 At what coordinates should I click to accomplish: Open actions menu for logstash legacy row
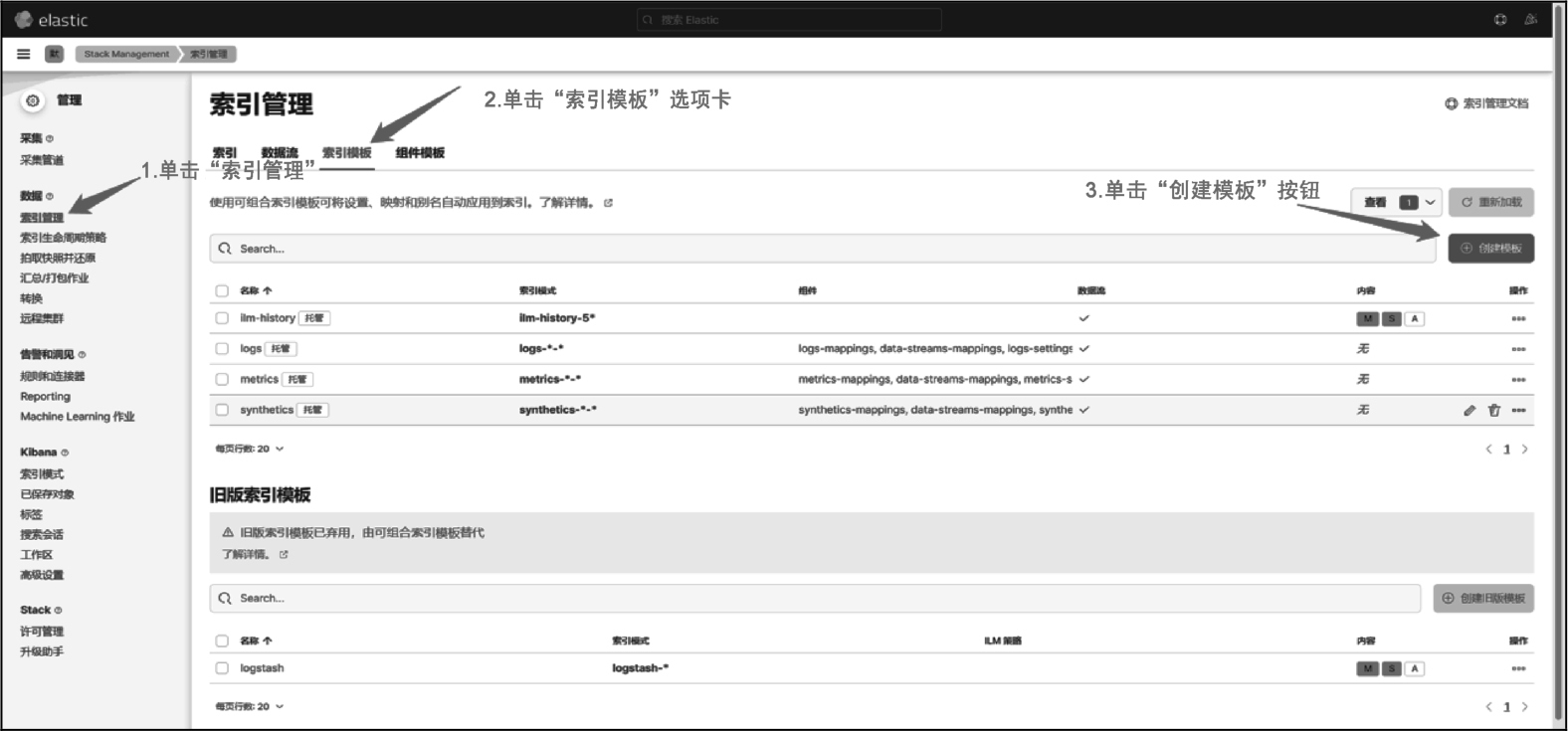point(1518,668)
